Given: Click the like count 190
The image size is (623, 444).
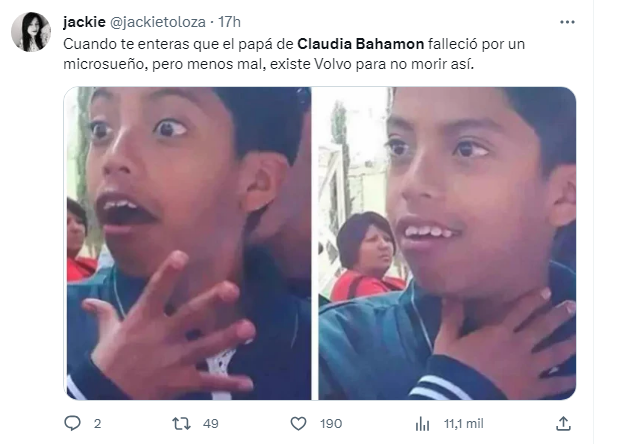Looking at the screenshot, I should 331,424.
